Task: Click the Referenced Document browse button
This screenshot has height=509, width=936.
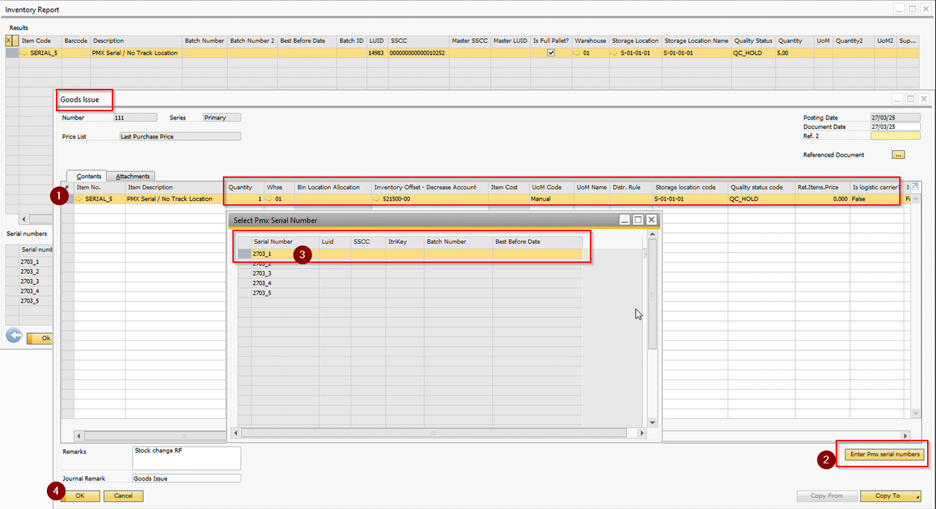Action: pyautogui.click(x=898, y=155)
